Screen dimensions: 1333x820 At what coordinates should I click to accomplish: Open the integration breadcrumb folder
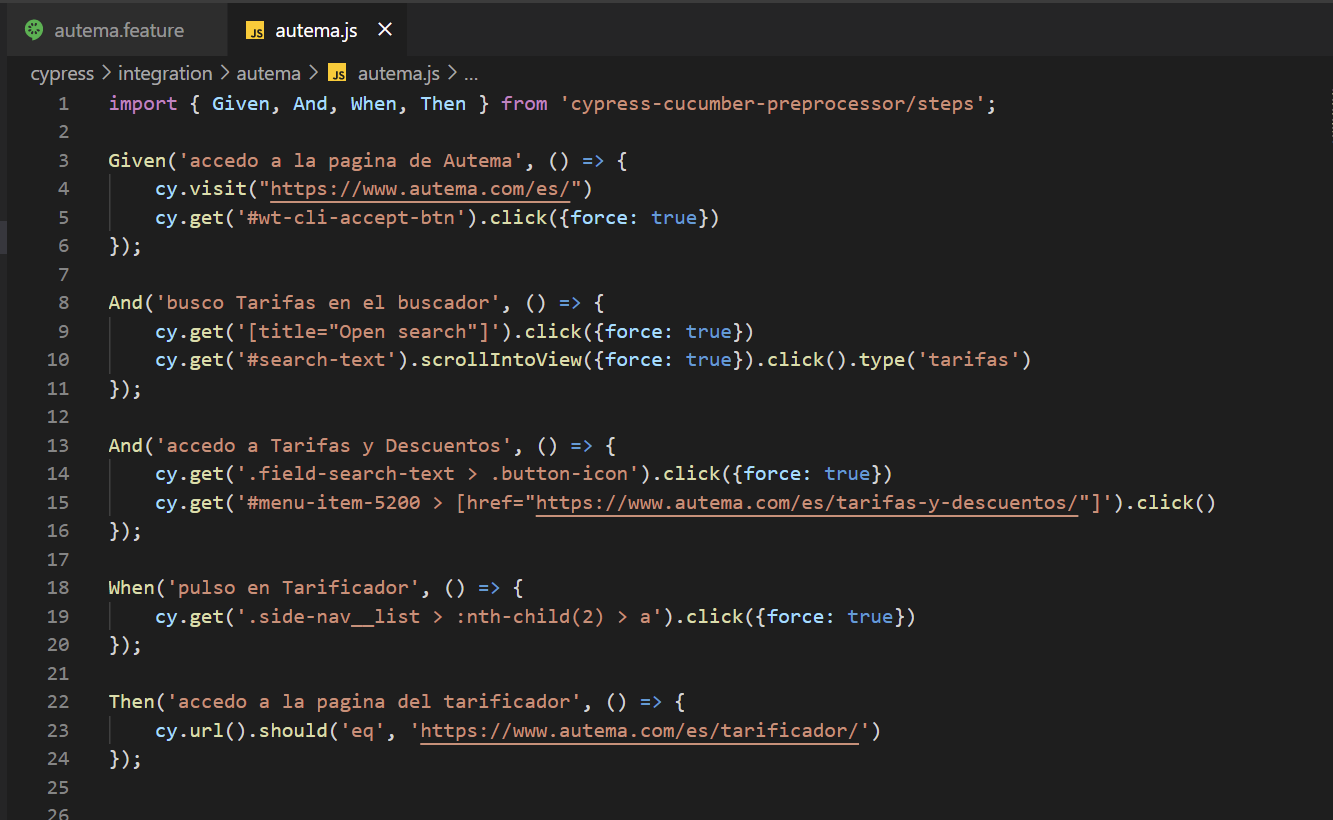165,73
